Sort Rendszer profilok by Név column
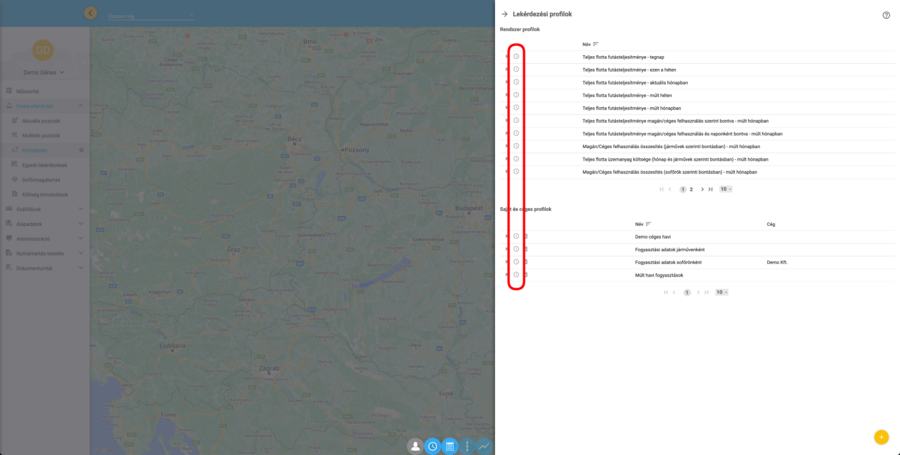The image size is (900, 455). click(x=596, y=44)
